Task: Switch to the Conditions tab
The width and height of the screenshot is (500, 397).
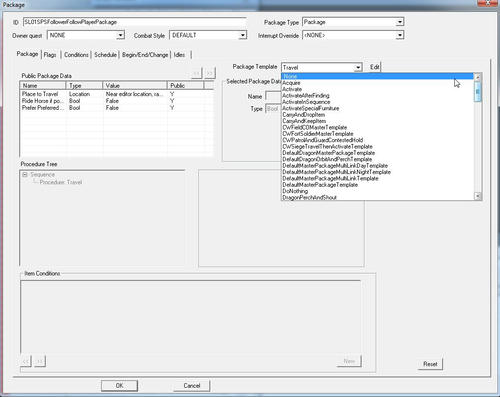Action: (x=76, y=55)
